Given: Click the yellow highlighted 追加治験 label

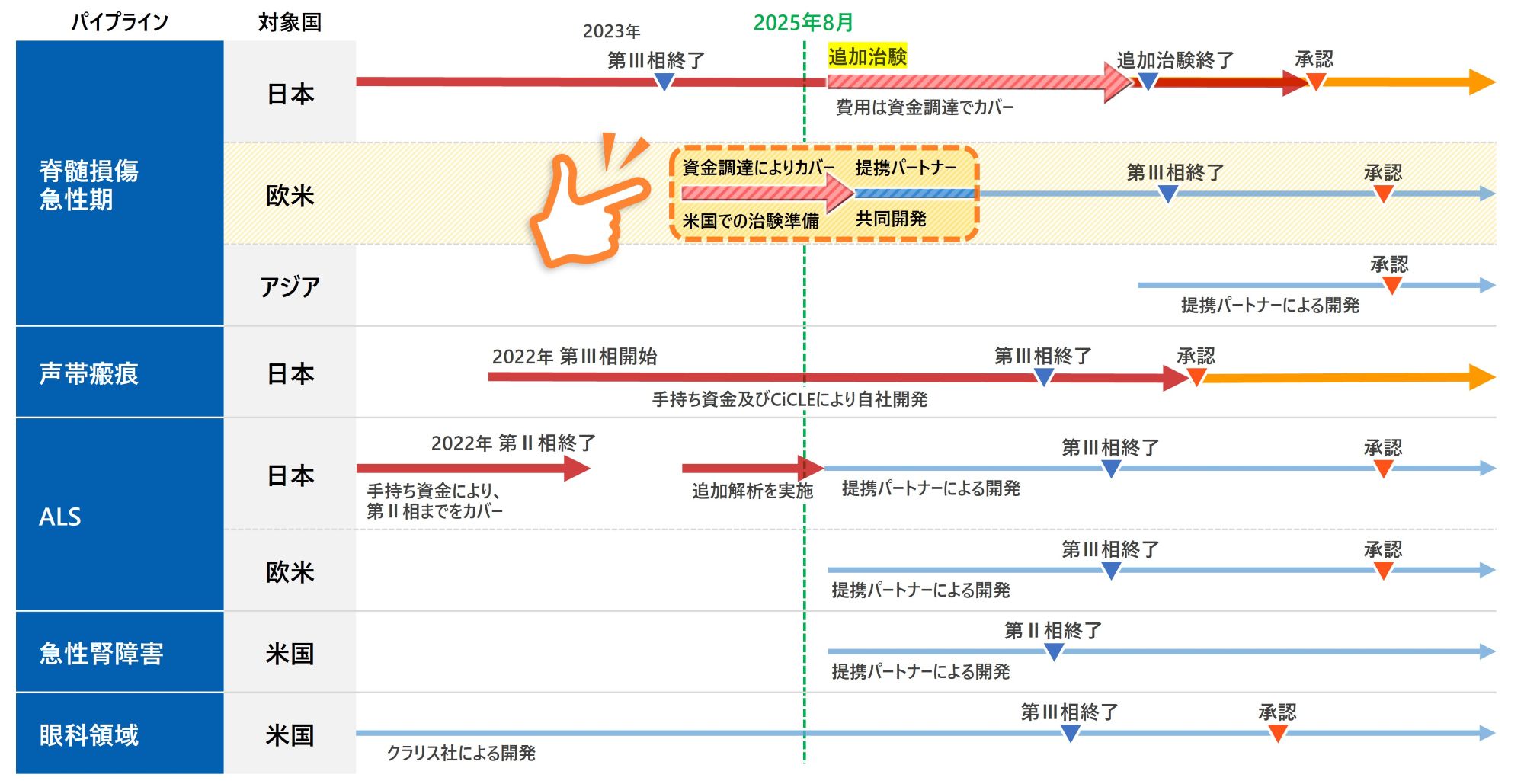Looking at the screenshot, I should [867, 56].
